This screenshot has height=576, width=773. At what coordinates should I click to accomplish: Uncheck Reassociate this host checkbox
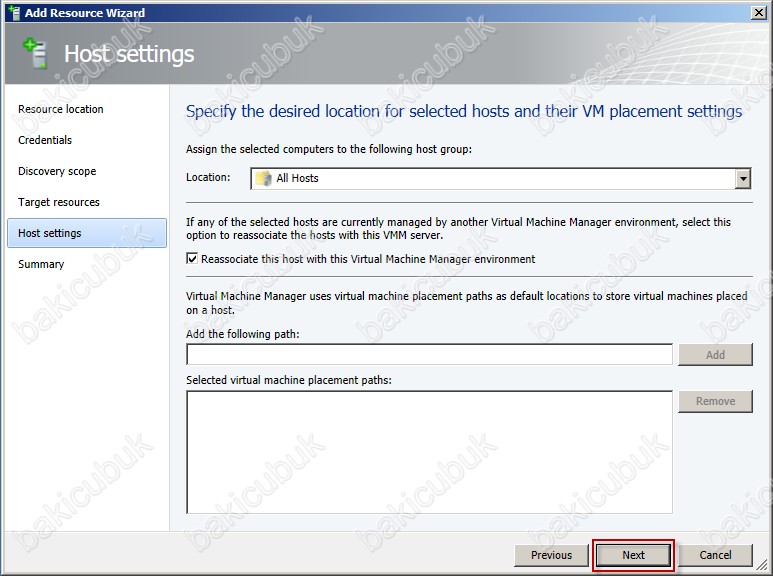pyautogui.click(x=192, y=258)
